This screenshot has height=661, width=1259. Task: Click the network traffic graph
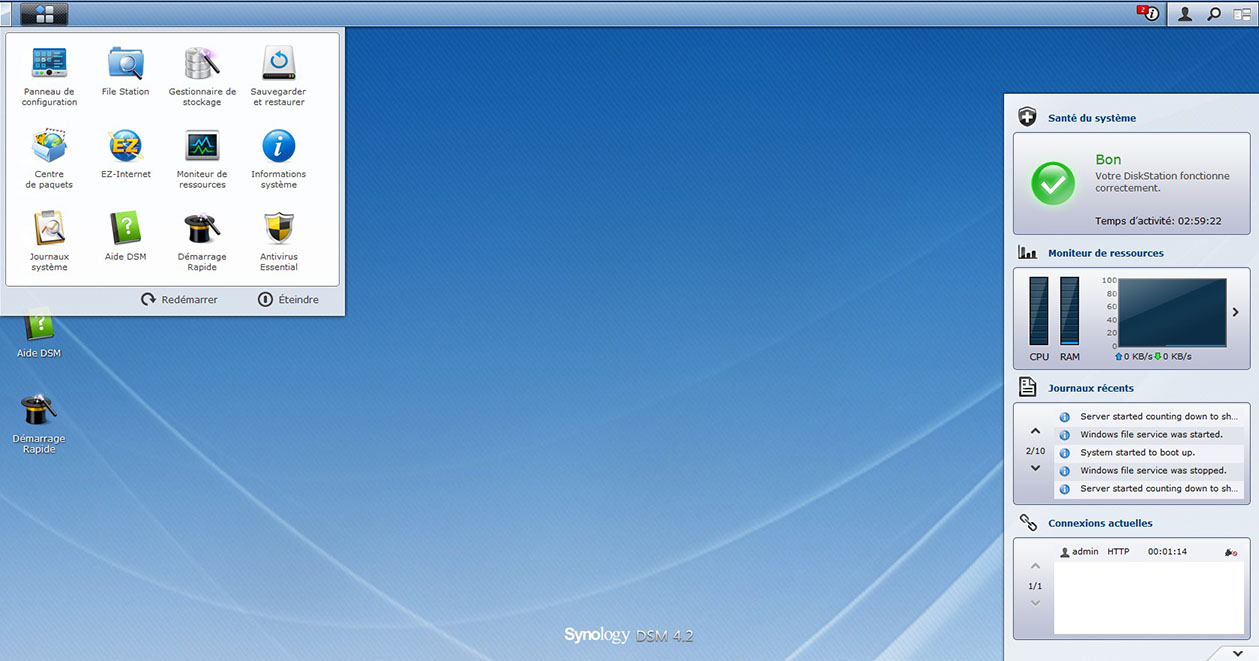tap(1172, 312)
